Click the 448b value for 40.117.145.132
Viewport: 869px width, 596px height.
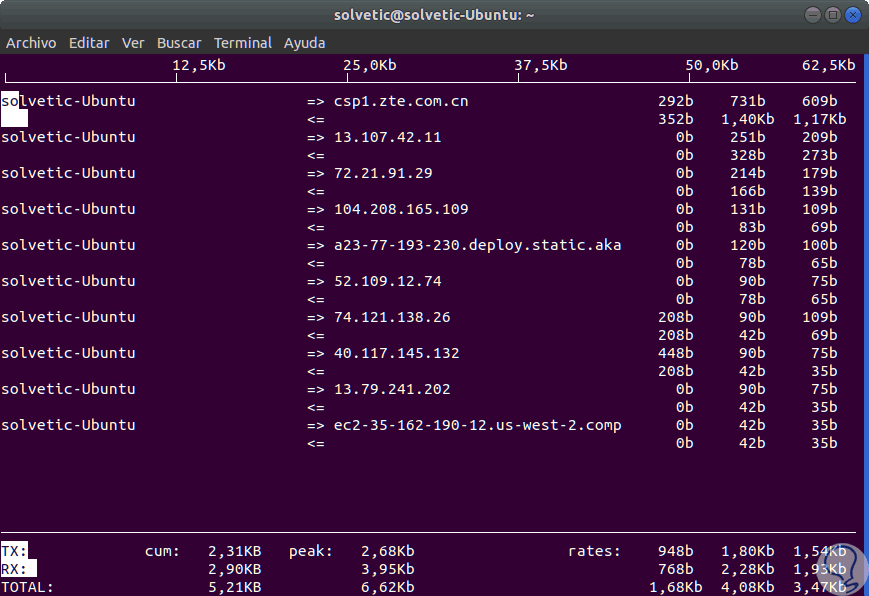pyautogui.click(x=676, y=353)
